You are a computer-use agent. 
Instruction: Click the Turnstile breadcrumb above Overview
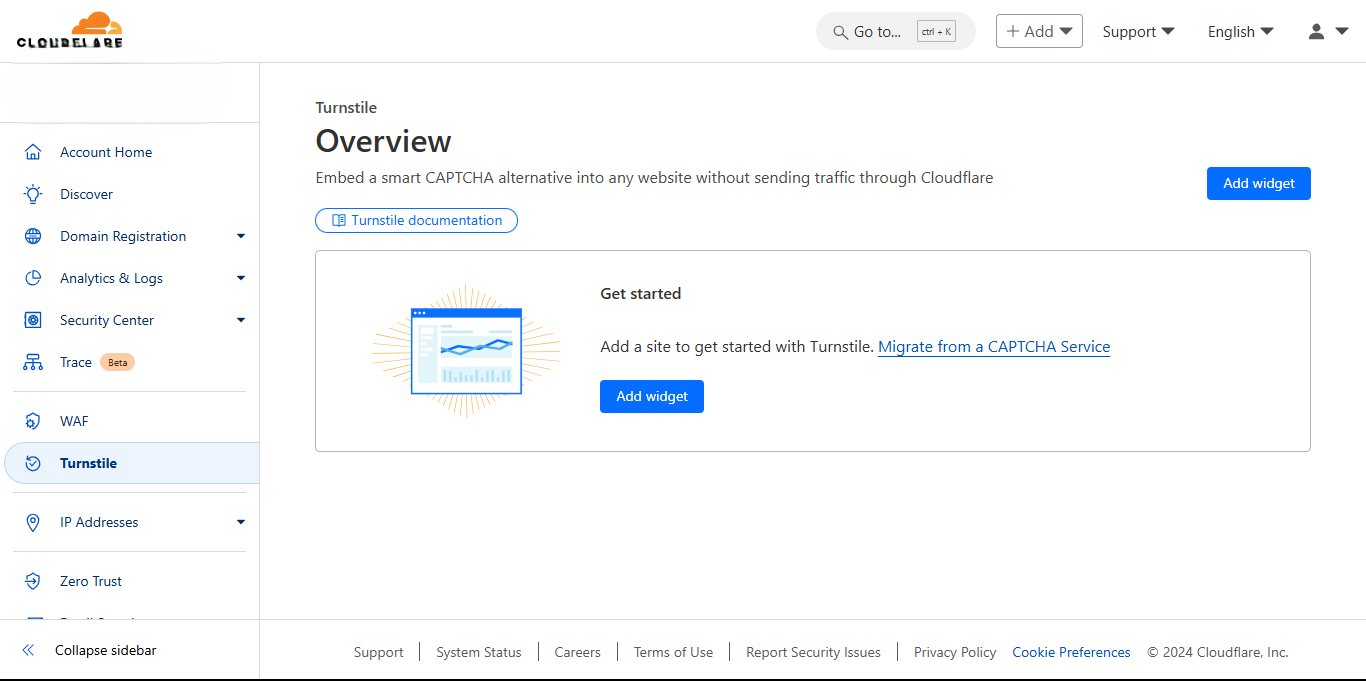346,107
